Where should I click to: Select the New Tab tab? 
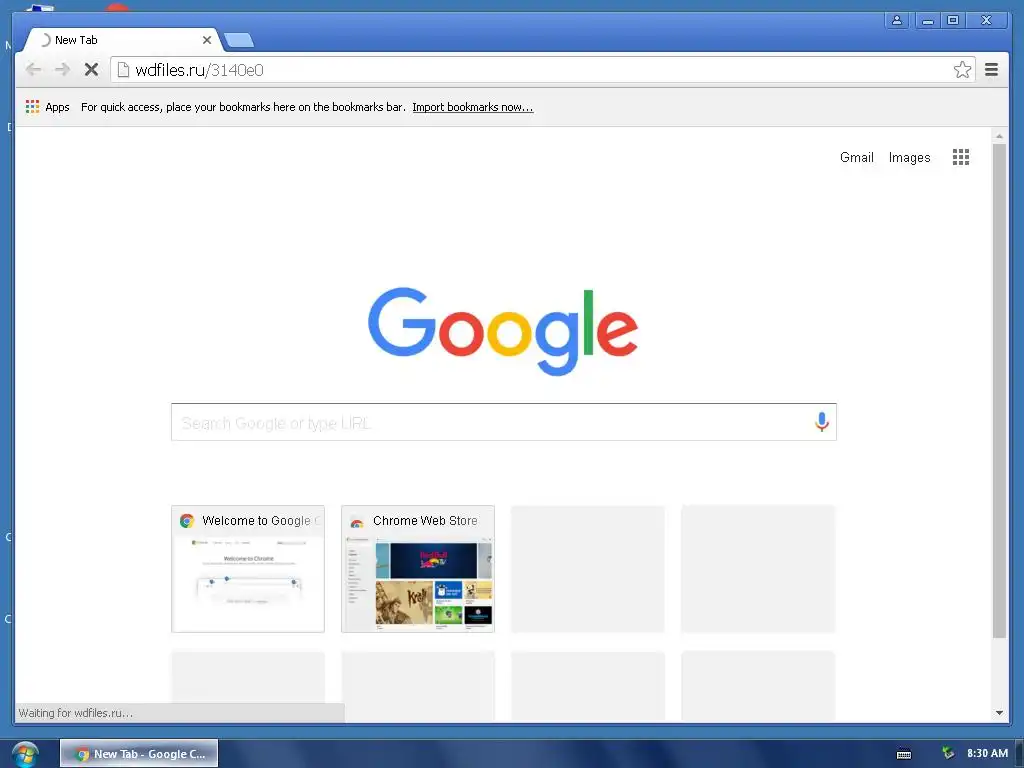(121, 40)
